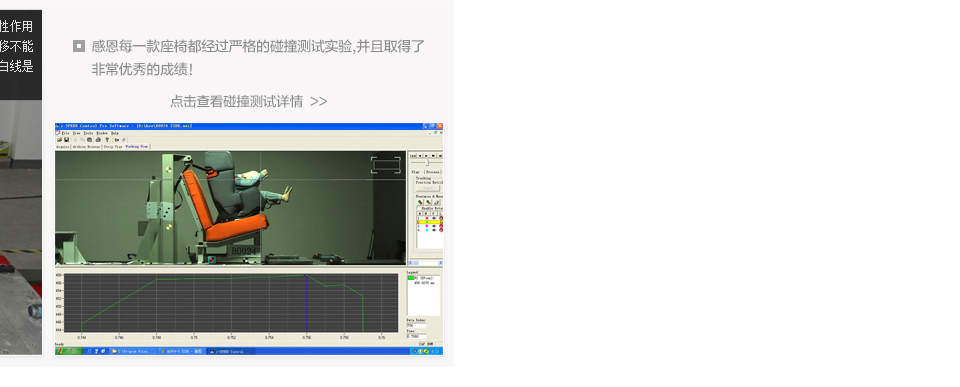The image size is (960, 387).
Task: Click the Save disk toolbar icon
Action: (67, 140)
